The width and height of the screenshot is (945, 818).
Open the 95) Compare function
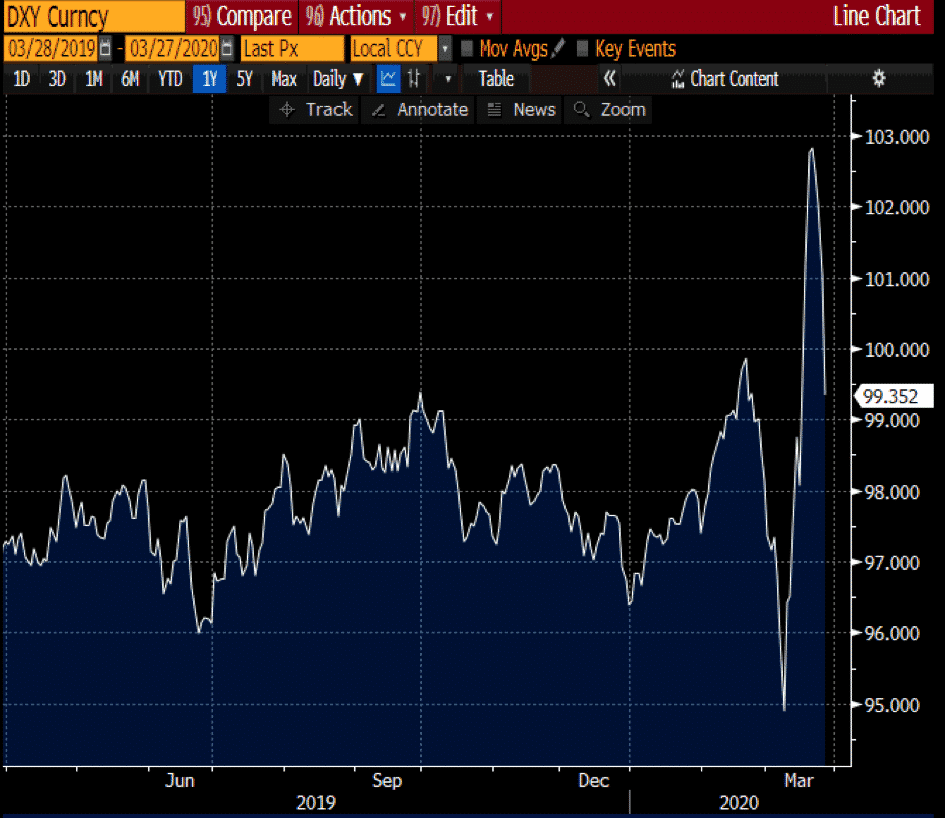(x=242, y=16)
